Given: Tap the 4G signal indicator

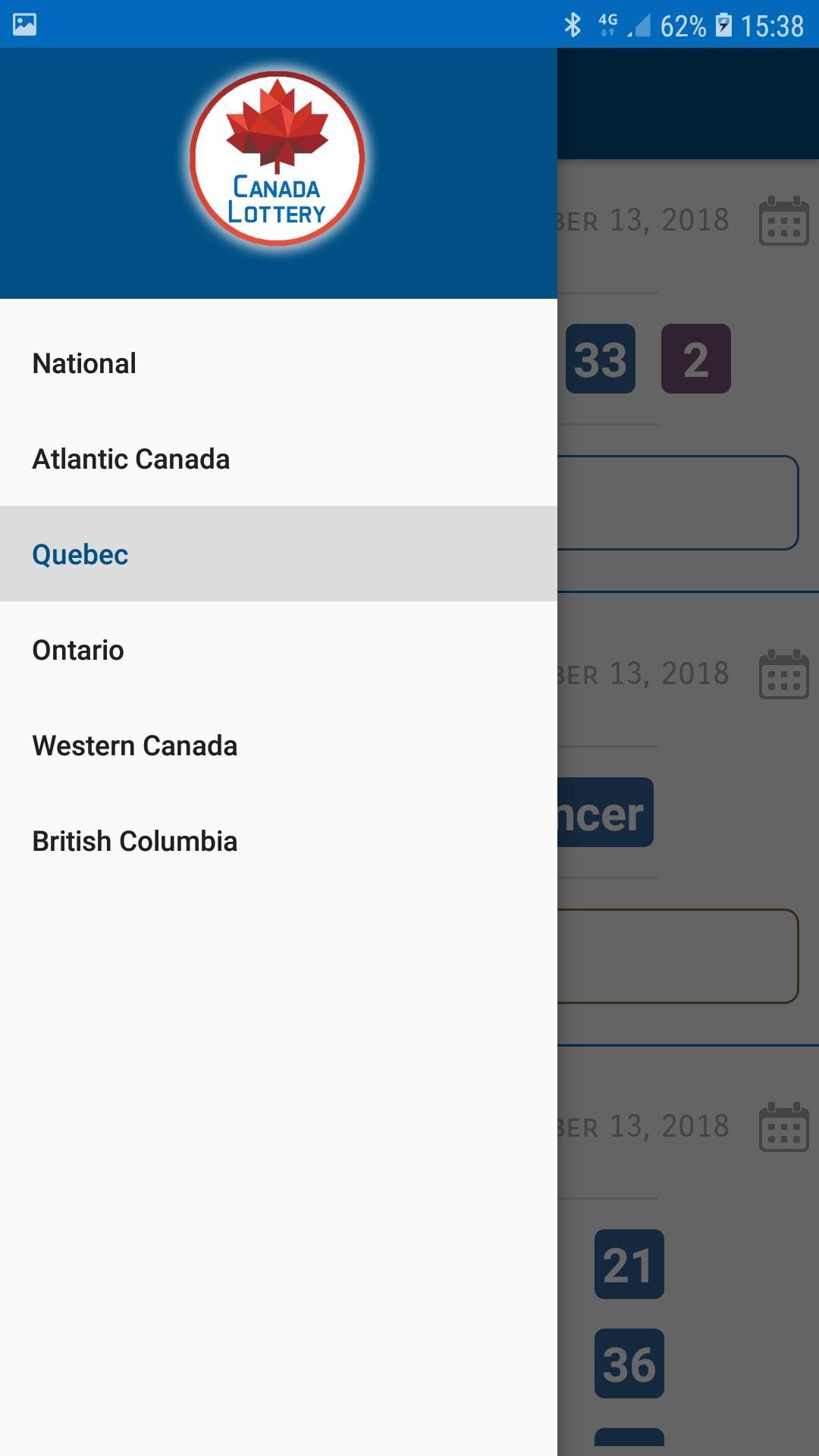Looking at the screenshot, I should [608, 25].
